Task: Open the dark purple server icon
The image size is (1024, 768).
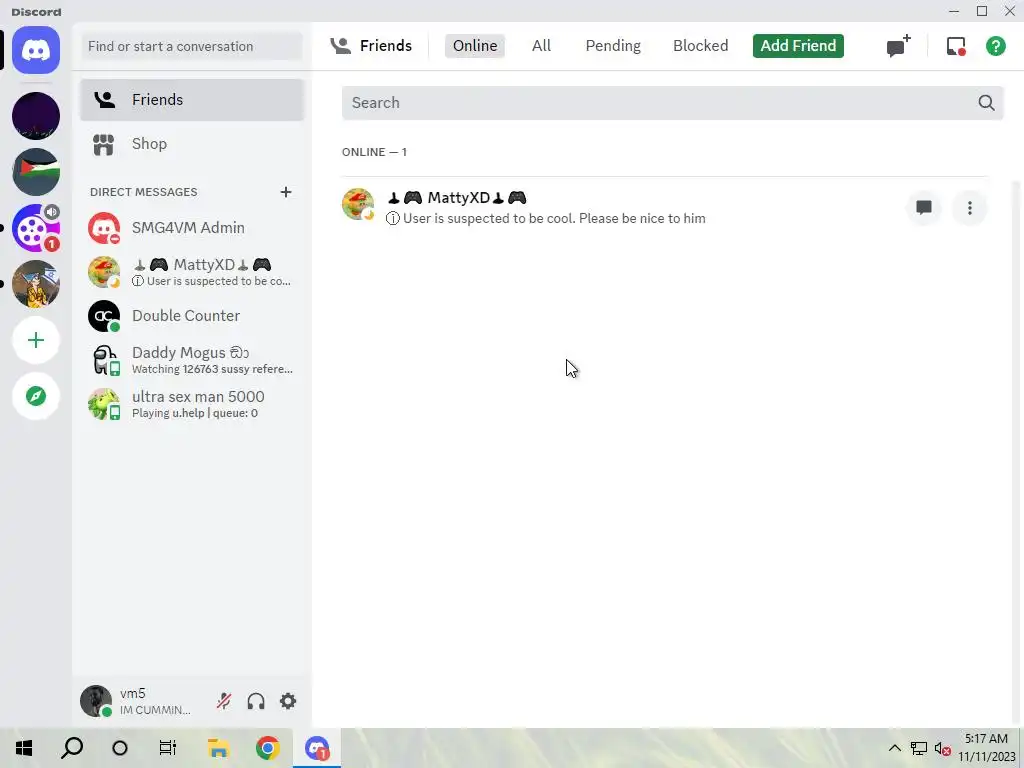Action: [36, 116]
